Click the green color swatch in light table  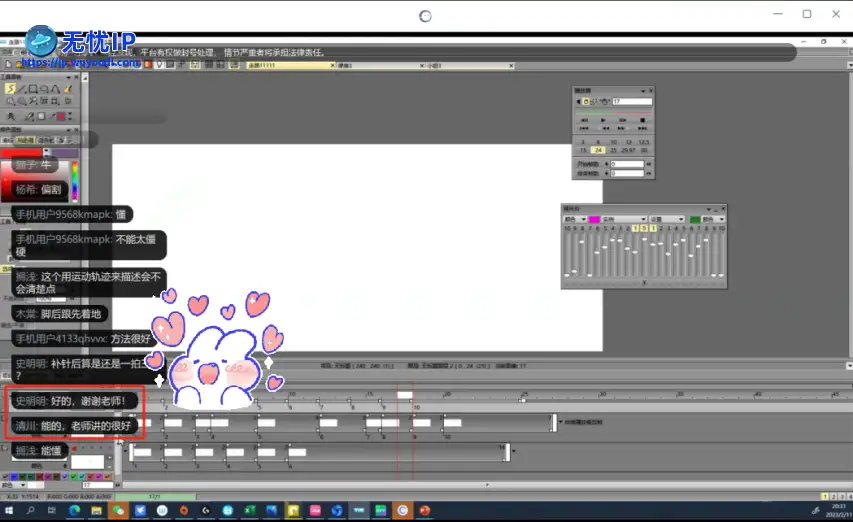click(x=695, y=219)
